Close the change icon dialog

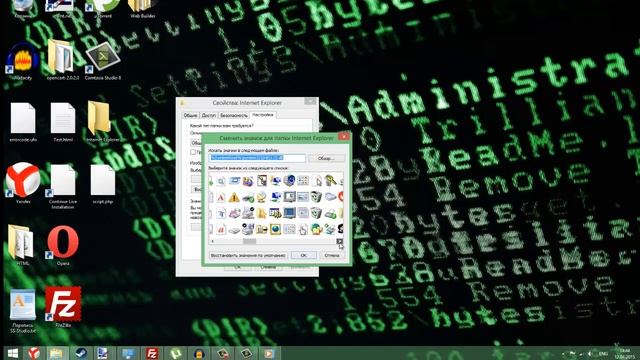coord(344,137)
